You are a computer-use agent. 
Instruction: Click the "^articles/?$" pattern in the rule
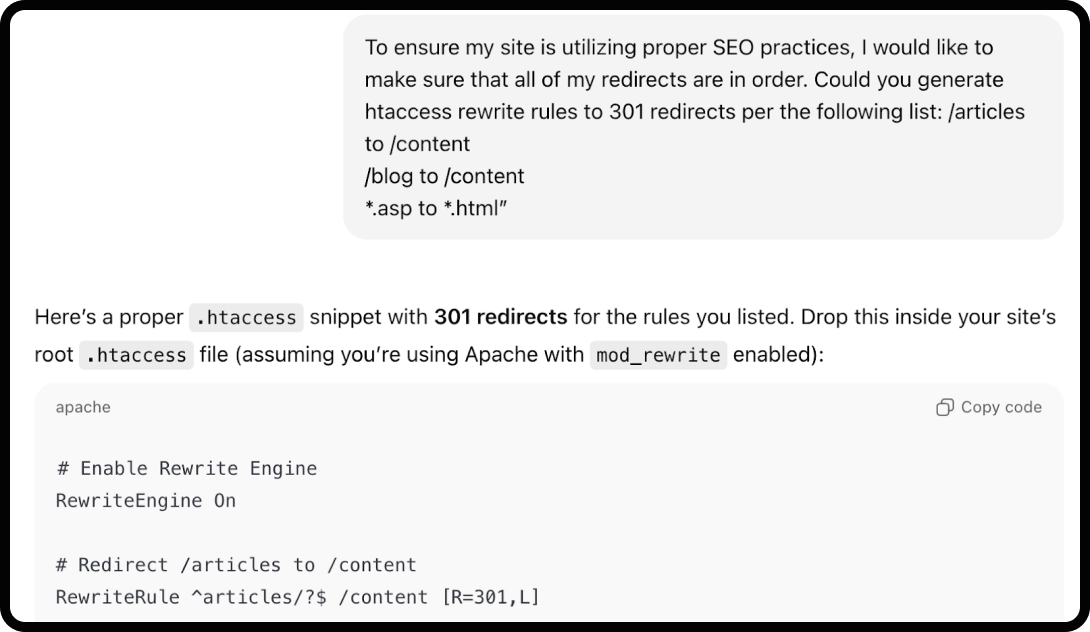(x=258, y=598)
